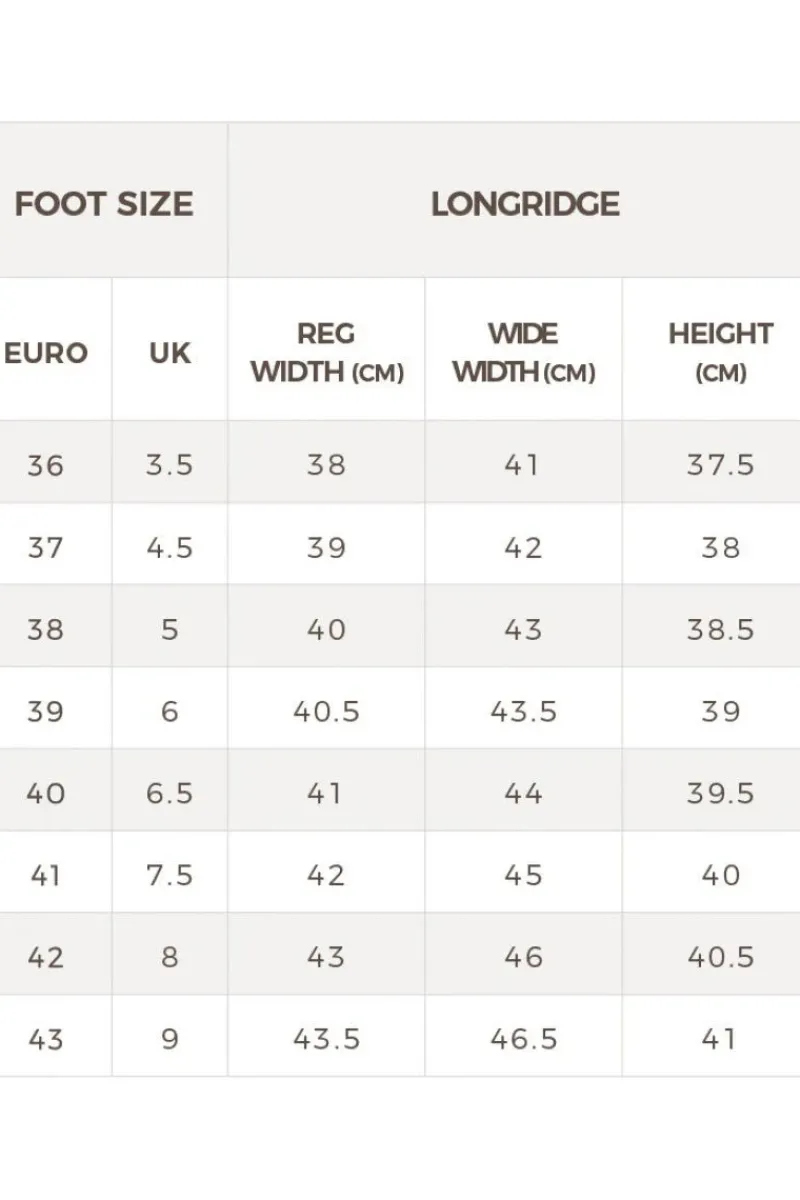
Task: Click the HEIGHT (CM) column header
Action: click(x=720, y=353)
